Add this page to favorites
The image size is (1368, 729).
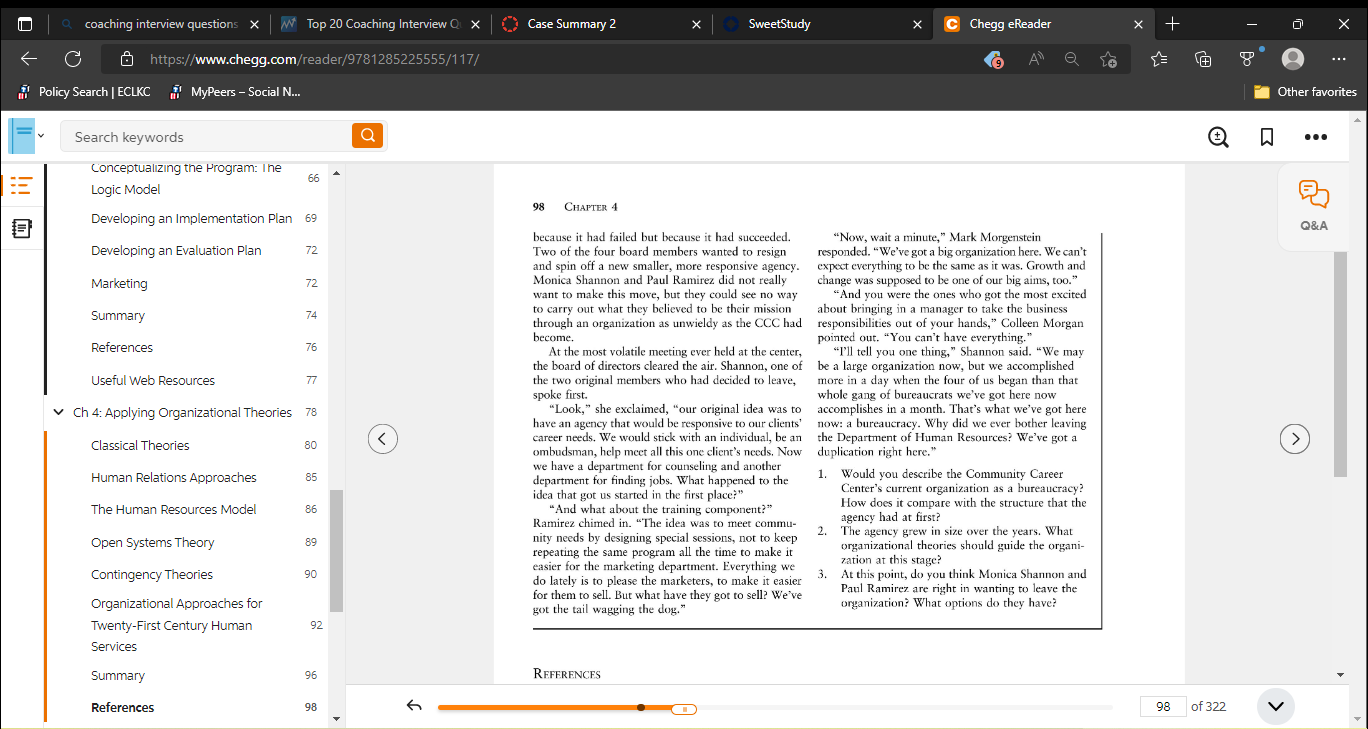[x=1108, y=59]
